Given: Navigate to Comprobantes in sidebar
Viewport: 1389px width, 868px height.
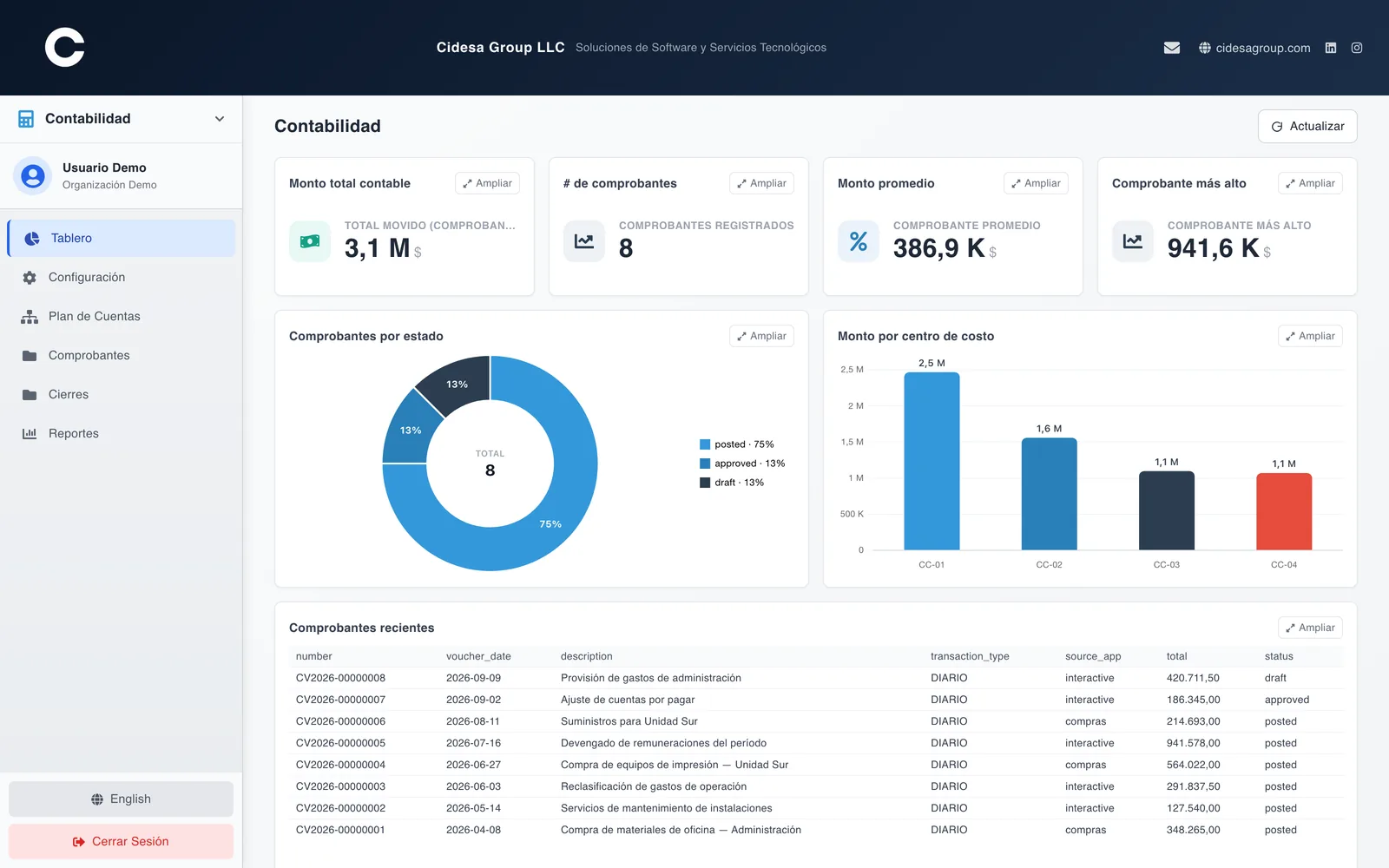Looking at the screenshot, I should [x=122, y=356].
